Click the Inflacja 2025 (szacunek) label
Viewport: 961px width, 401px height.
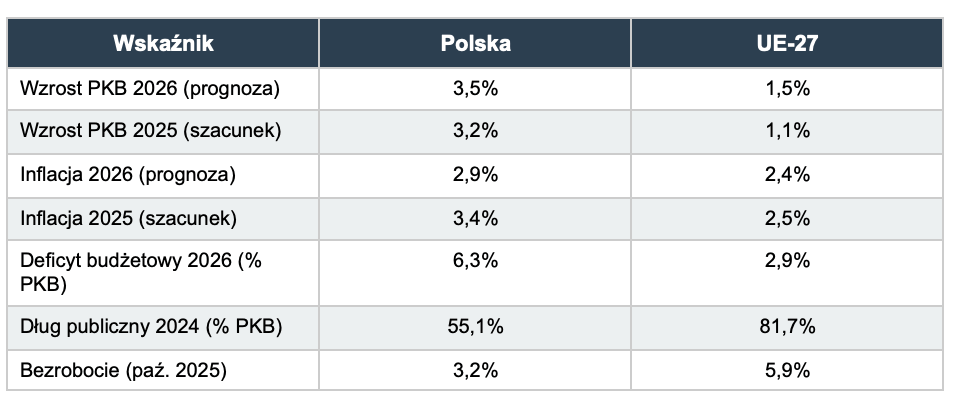pyautogui.click(x=128, y=217)
